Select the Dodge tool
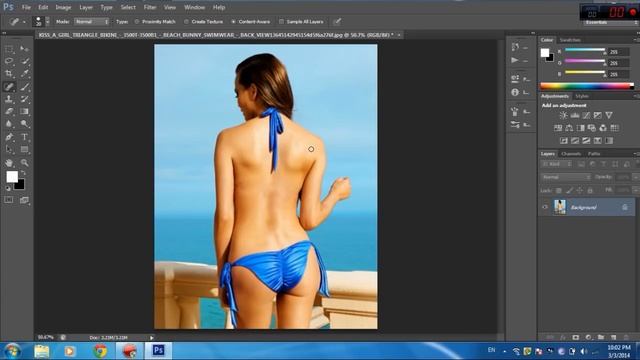 [x=24, y=124]
